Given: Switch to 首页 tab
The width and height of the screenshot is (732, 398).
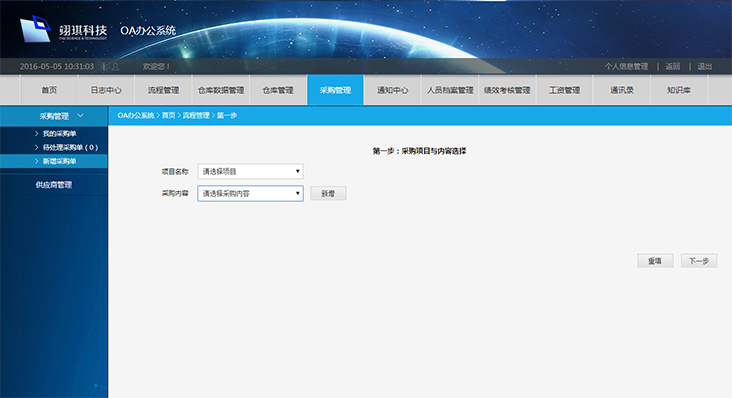Looking at the screenshot, I should coord(49,90).
